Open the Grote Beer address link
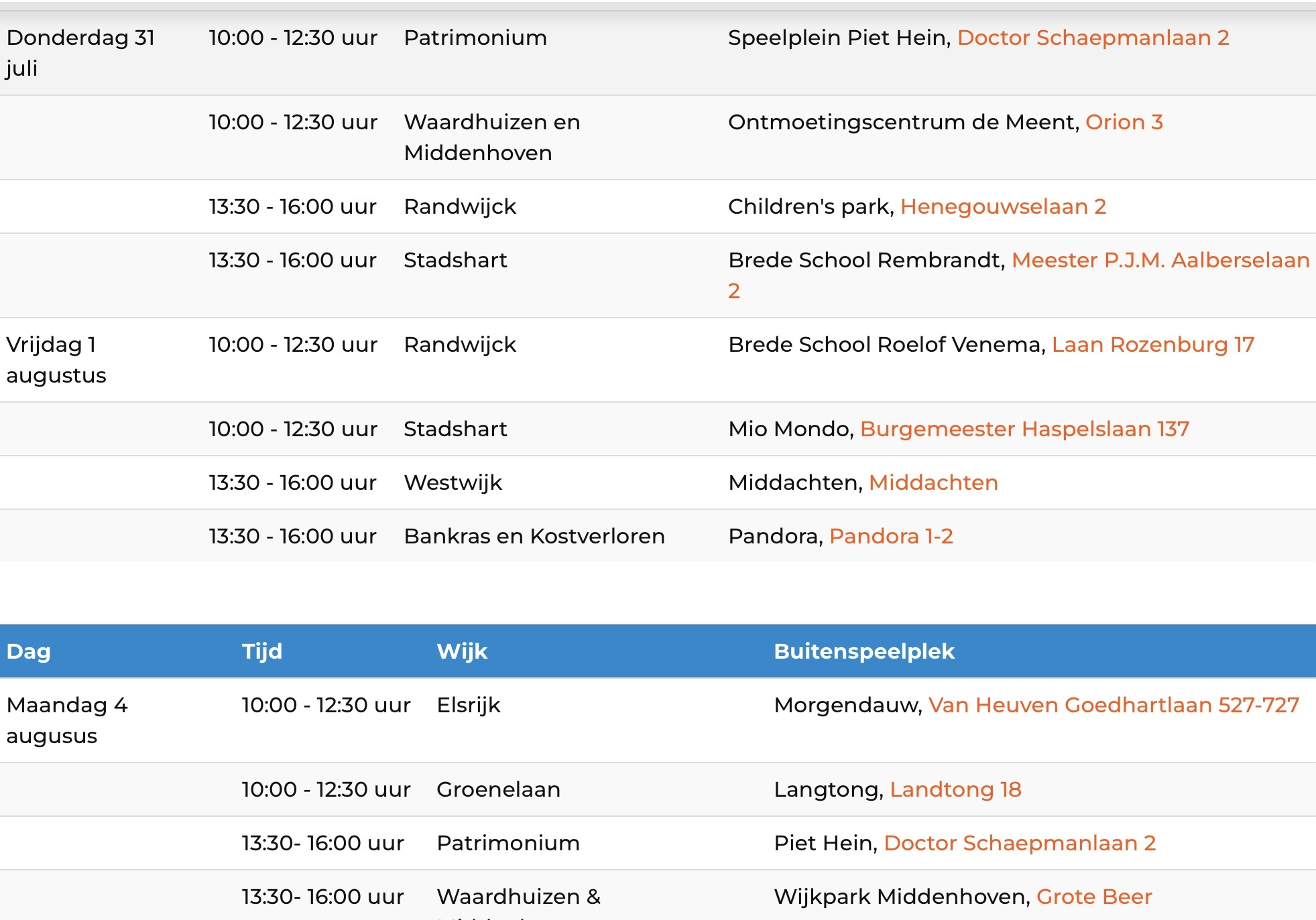Viewport: 1316px width, 920px height. click(1094, 897)
